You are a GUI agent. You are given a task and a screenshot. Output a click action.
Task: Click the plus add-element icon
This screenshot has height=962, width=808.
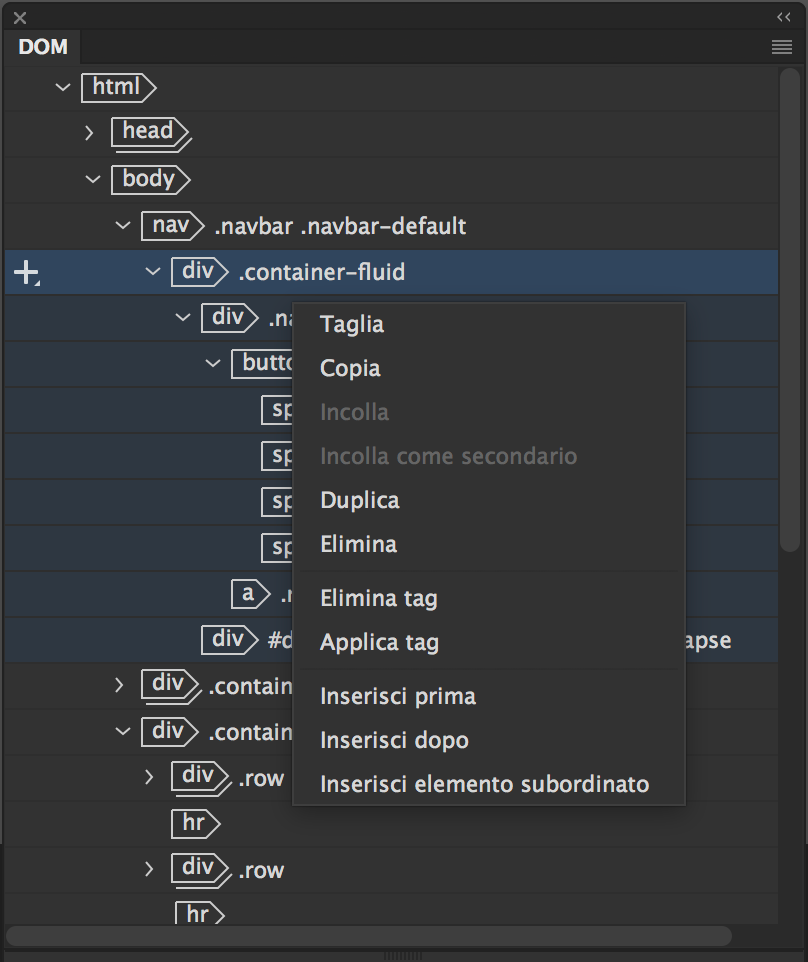click(26, 272)
